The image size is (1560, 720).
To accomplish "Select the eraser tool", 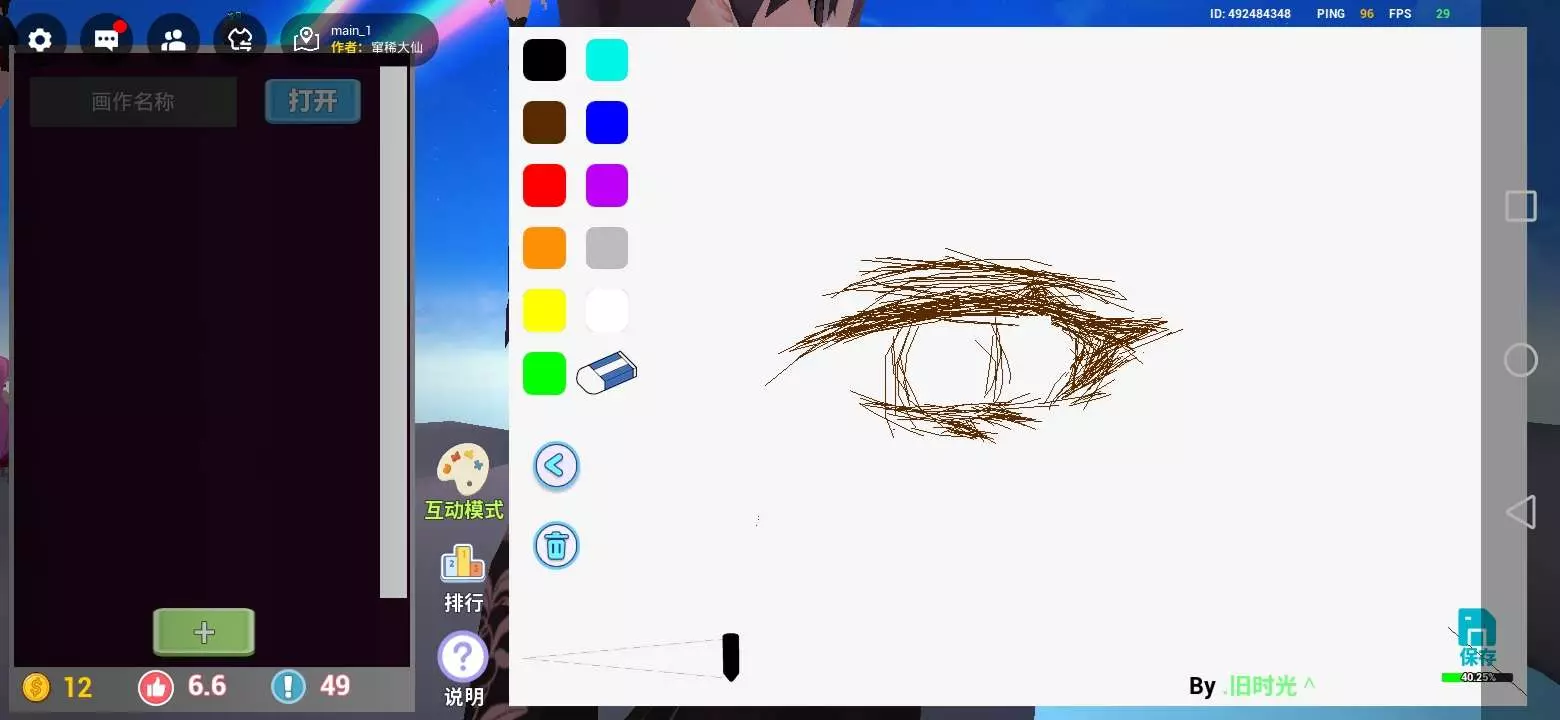I will click(607, 373).
